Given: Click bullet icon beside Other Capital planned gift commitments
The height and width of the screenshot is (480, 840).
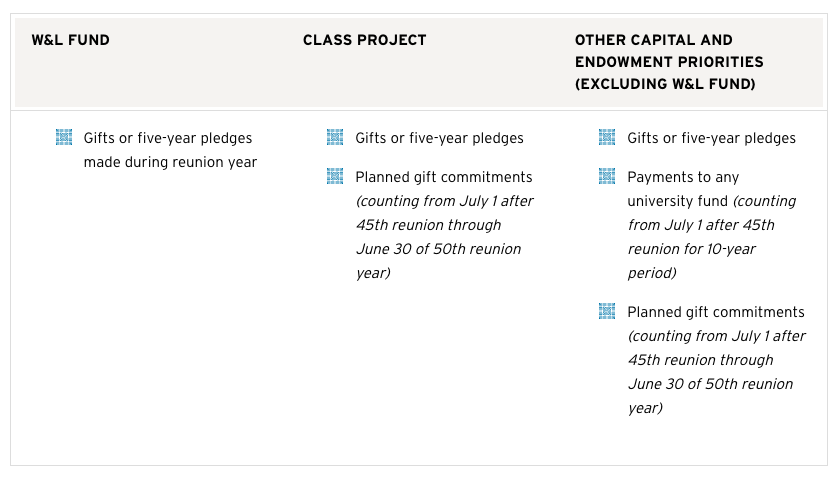Looking at the screenshot, I should tap(607, 311).
